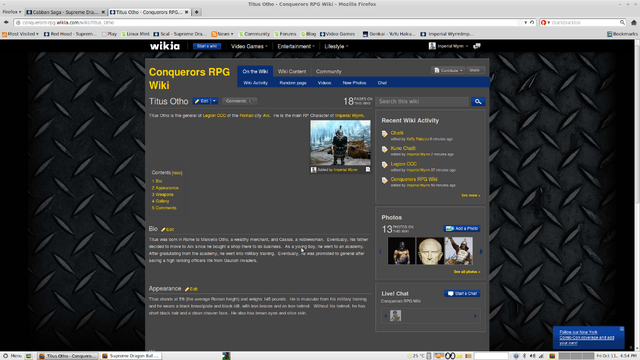Open the Edit button dropdown arrow
The width and height of the screenshot is (640, 360).
click(x=214, y=101)
